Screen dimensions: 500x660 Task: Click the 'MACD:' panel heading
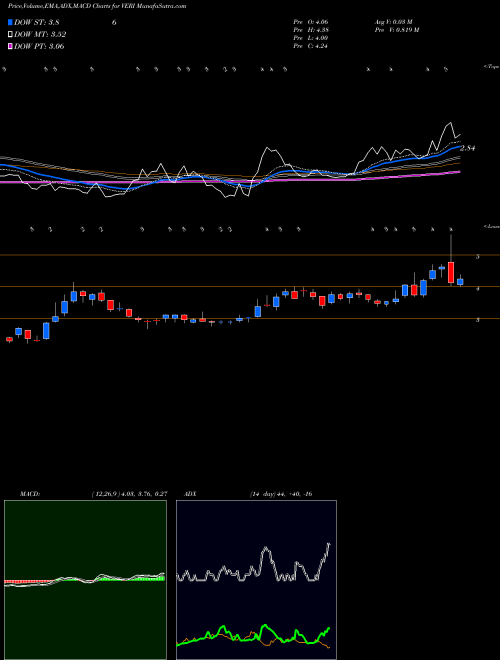coord(29,494)
